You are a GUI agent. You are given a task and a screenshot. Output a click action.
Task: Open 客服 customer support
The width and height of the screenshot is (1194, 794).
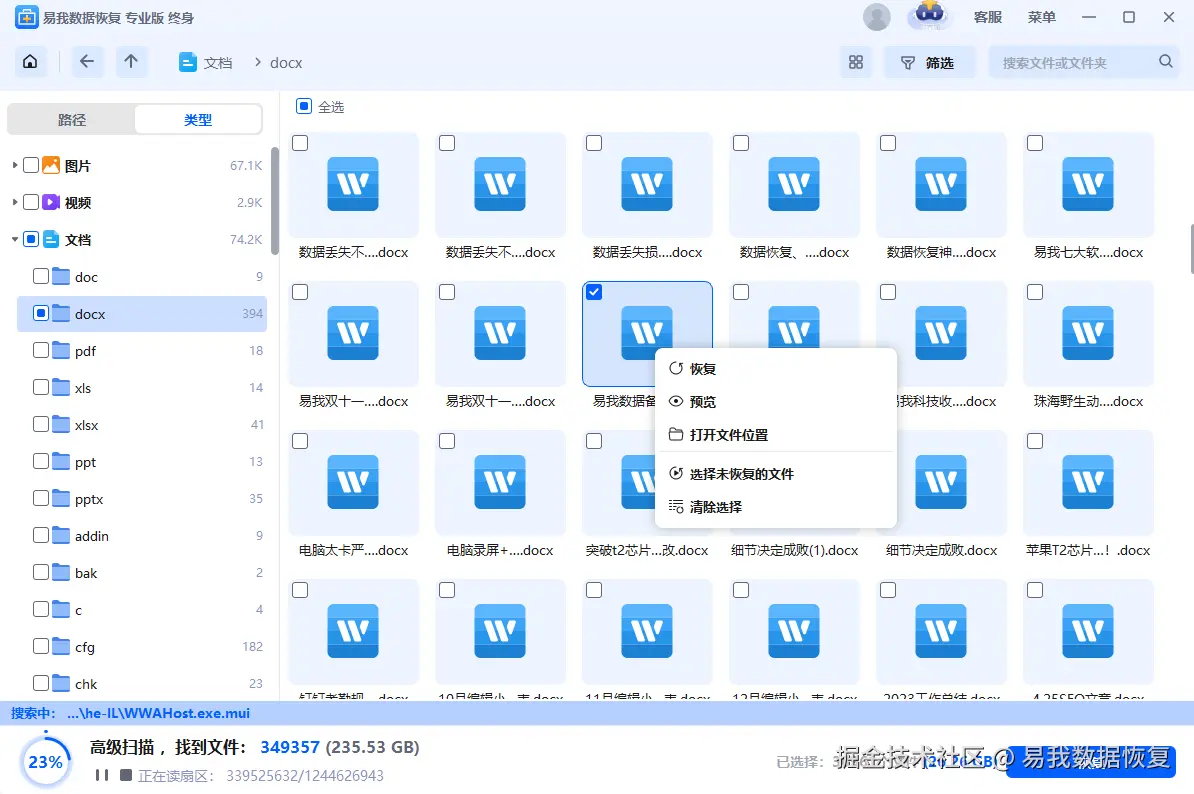988,17
